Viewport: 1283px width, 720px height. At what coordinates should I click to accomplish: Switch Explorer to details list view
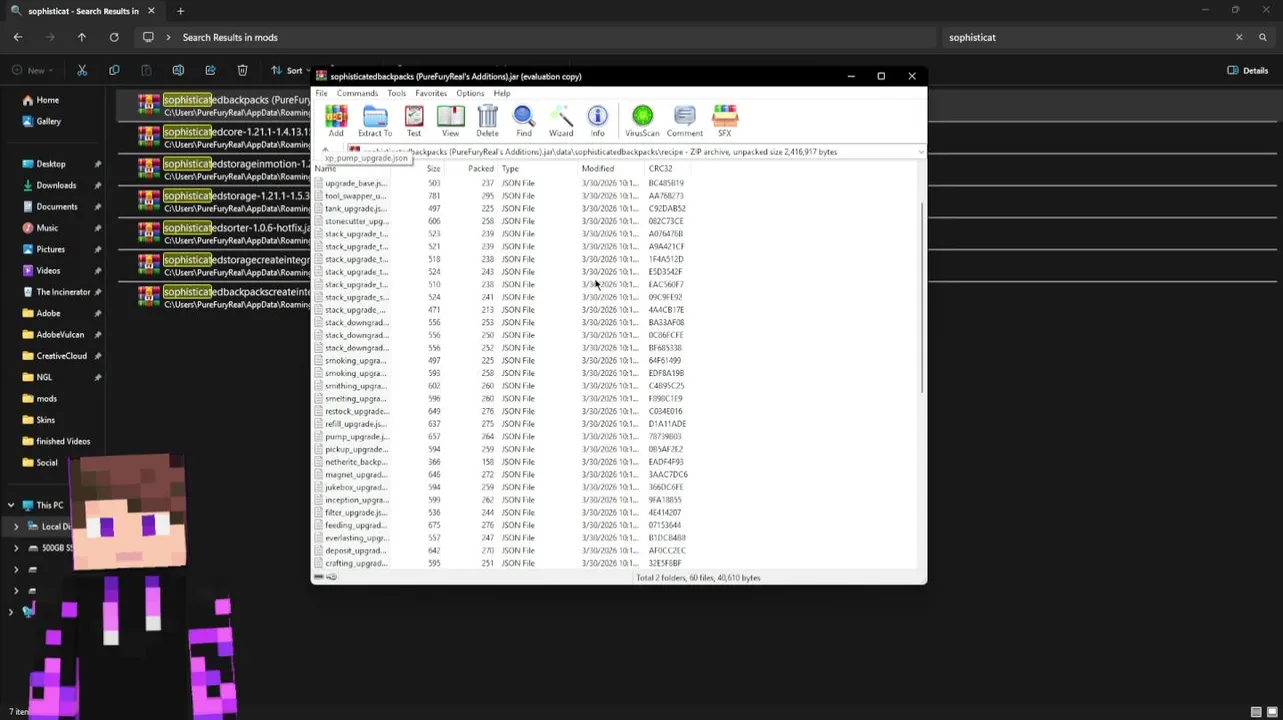pyautogui.click(x=1256, y=711)
